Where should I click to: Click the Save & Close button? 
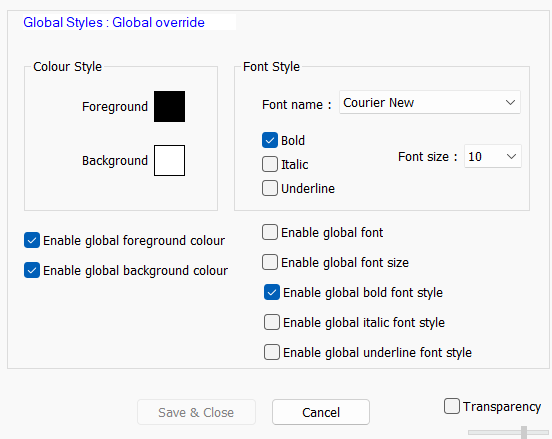pos(196,412)
